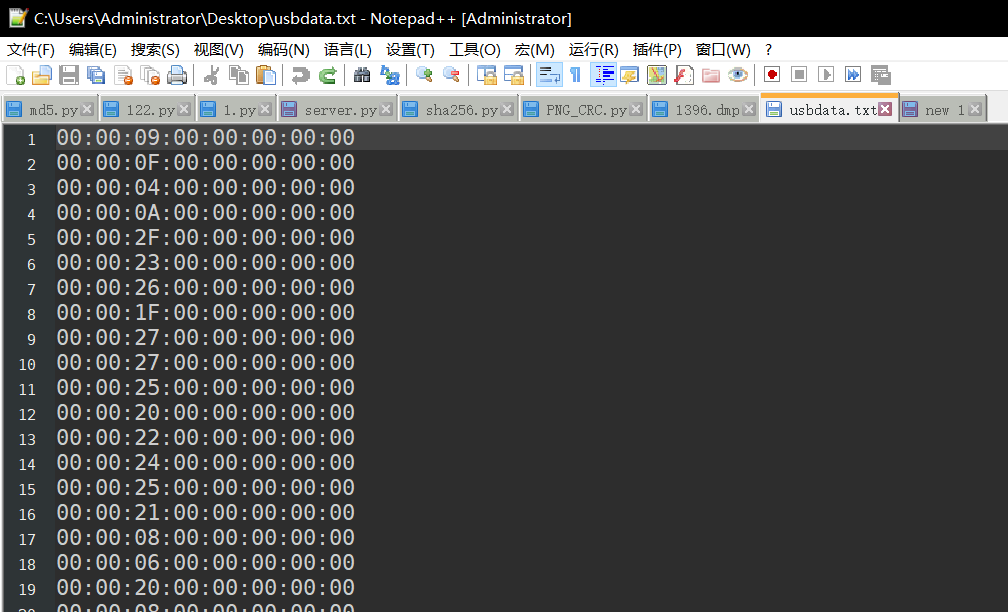This screenshot has width=1008, height=612.
Task: Click line 5 text 00:00:2F:00:00:00:00:00
Action: pos(205,238)
